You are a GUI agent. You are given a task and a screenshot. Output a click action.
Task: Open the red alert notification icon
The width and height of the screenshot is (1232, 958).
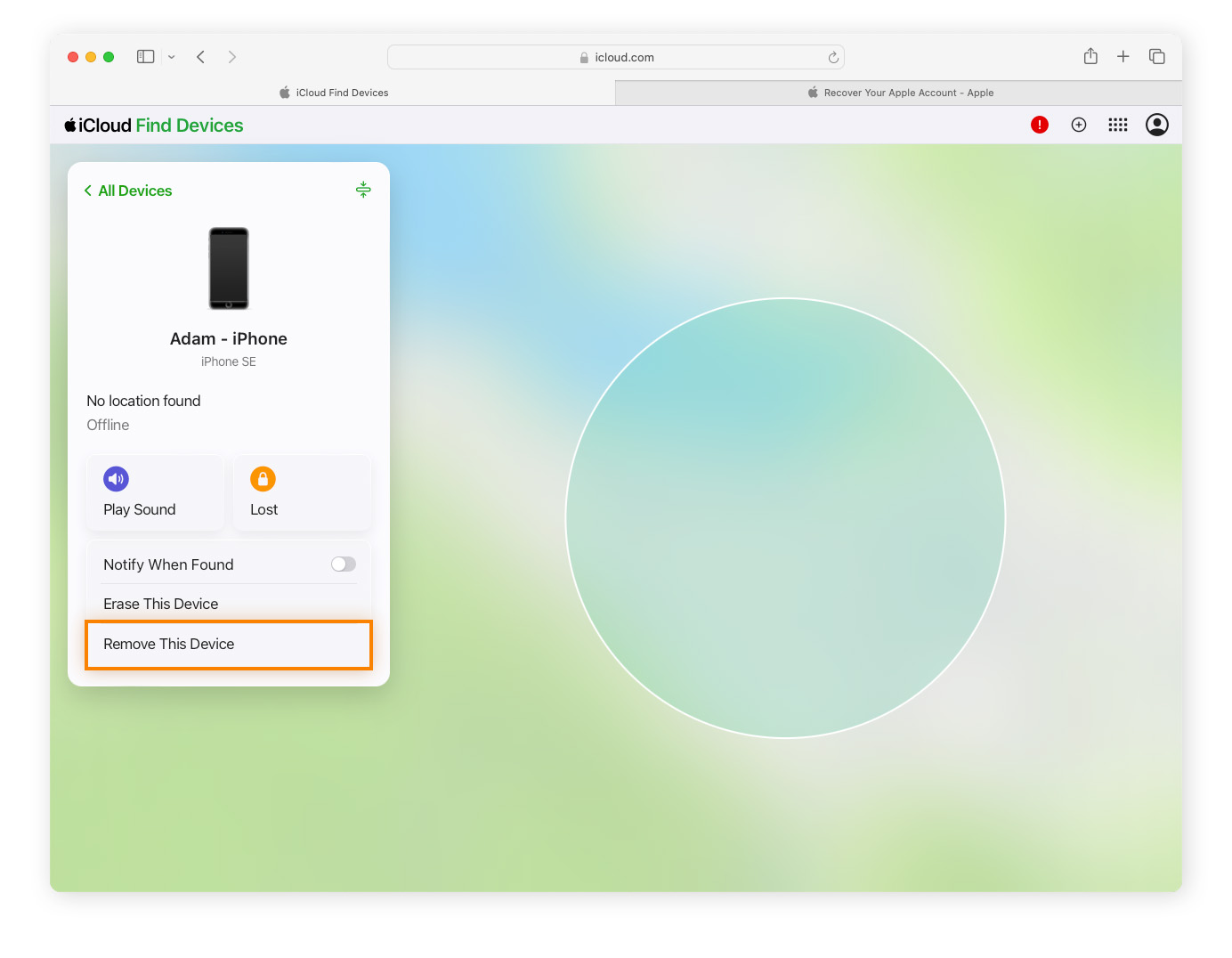1040,125
